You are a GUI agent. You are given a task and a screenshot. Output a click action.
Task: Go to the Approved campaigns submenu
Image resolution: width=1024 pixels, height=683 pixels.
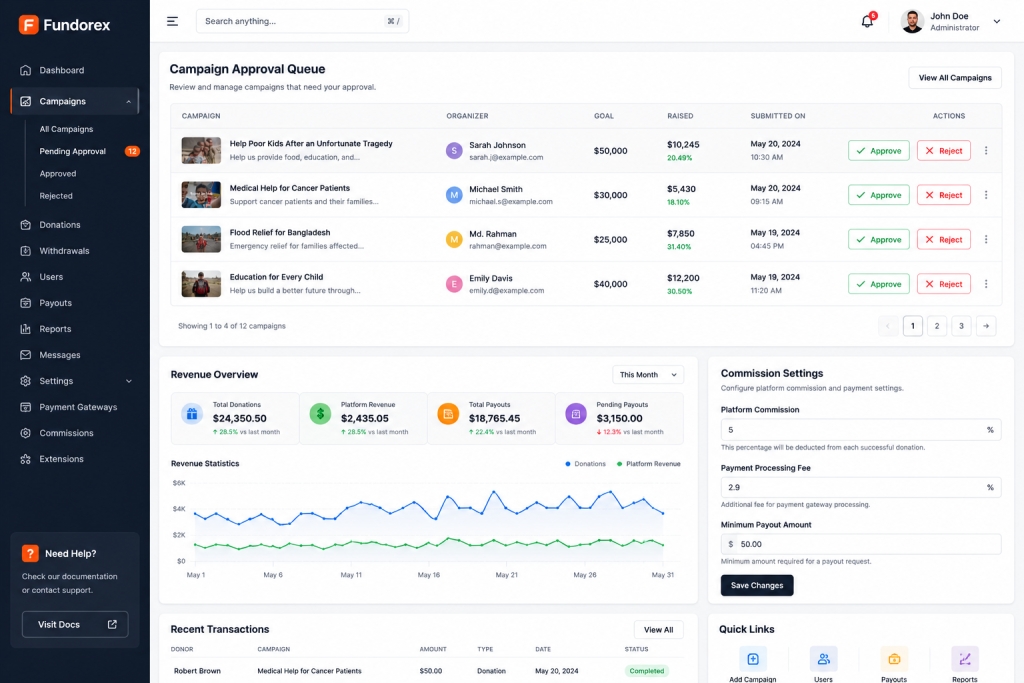(57, 174)
